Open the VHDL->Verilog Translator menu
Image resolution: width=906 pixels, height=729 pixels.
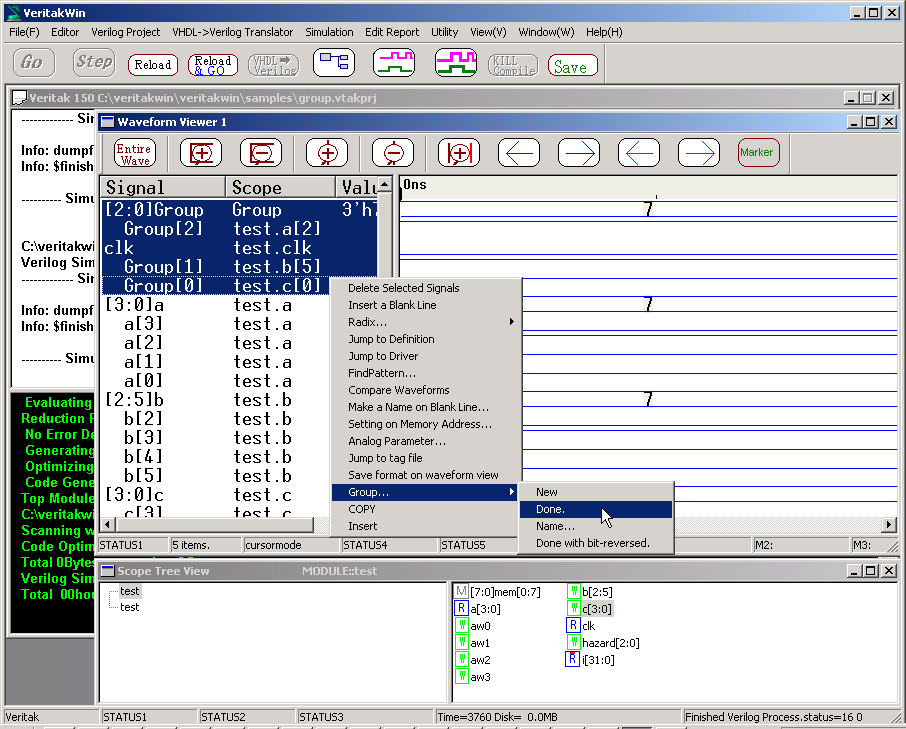coord(232,32)
